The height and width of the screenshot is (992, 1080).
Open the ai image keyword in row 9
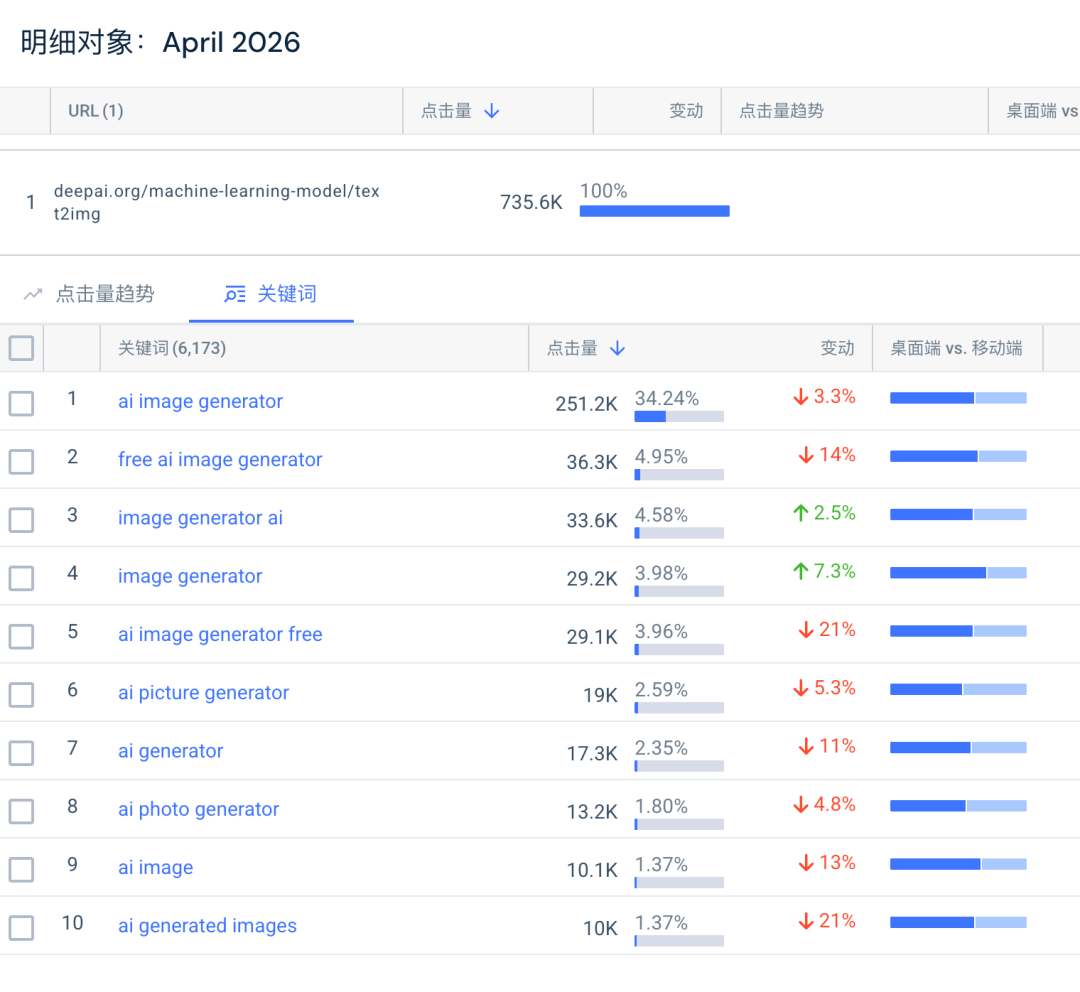coord(155,867)
